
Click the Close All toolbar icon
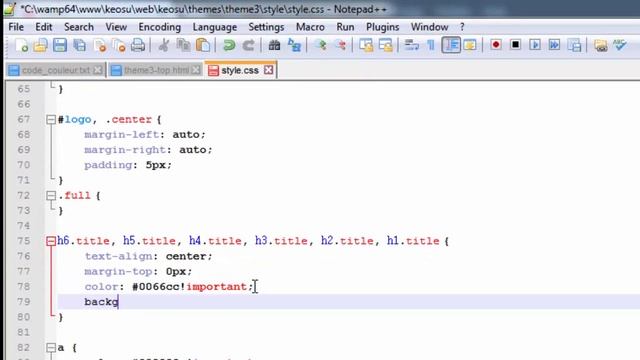119,45
